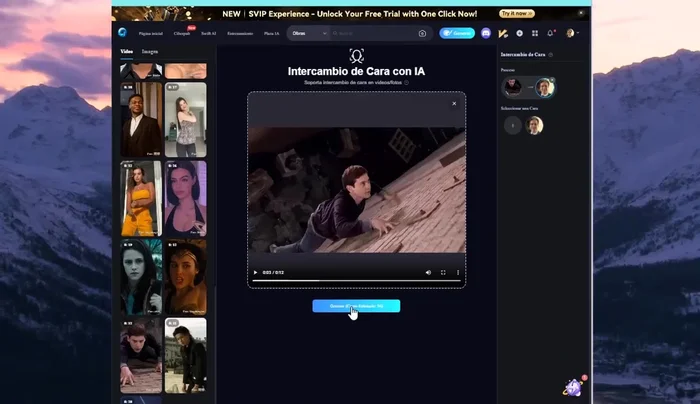
Task: Go to Página inicial
Action: (x=150, y=33)
